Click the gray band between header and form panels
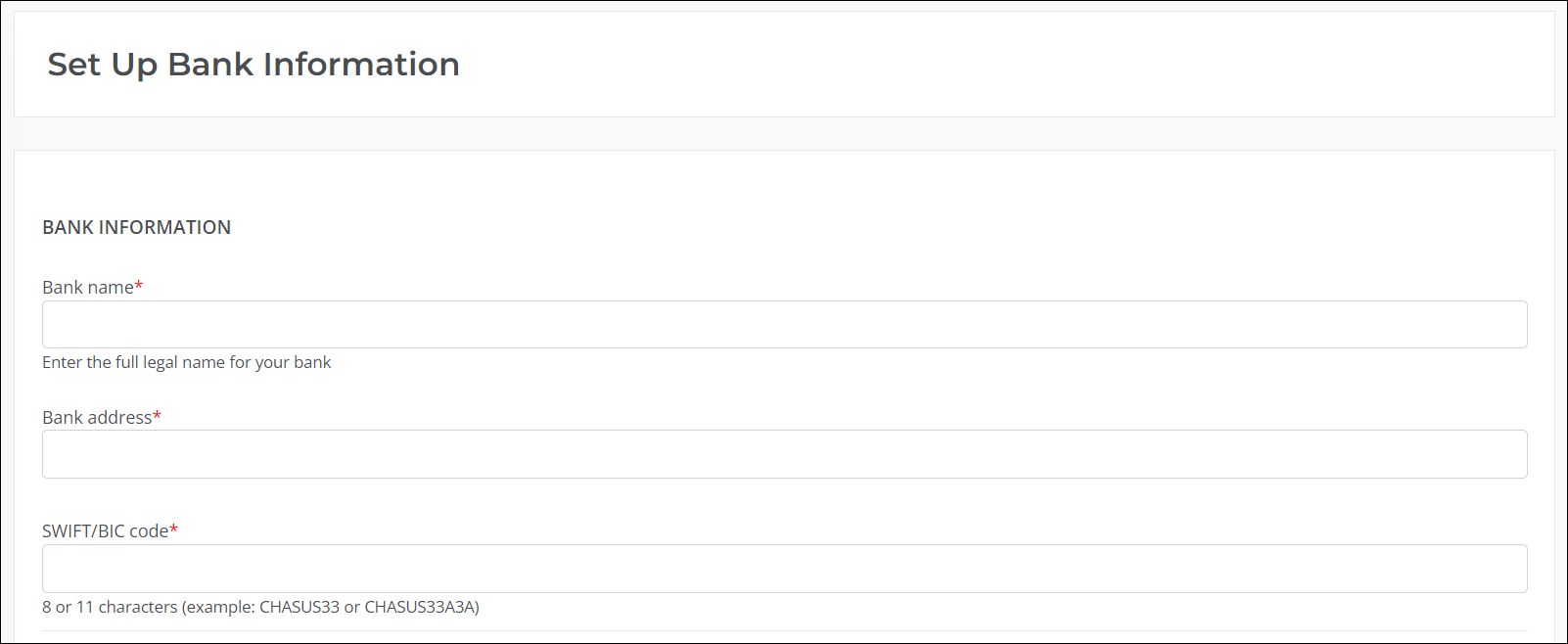Screen dimensions: 1568x644 pyautogui.click(x=784, y=134)
